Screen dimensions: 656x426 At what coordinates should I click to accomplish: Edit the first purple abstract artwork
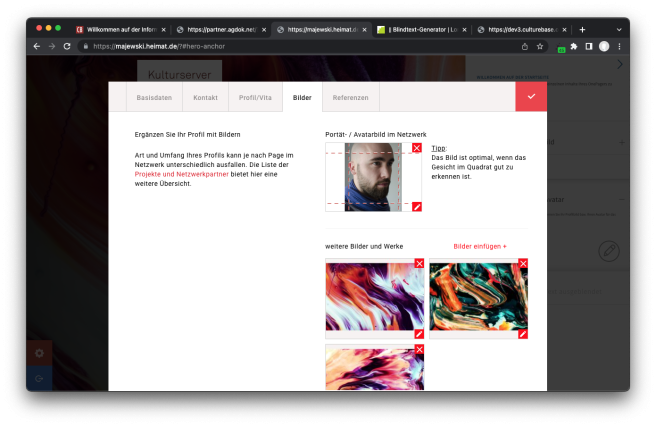click(419, 334)
